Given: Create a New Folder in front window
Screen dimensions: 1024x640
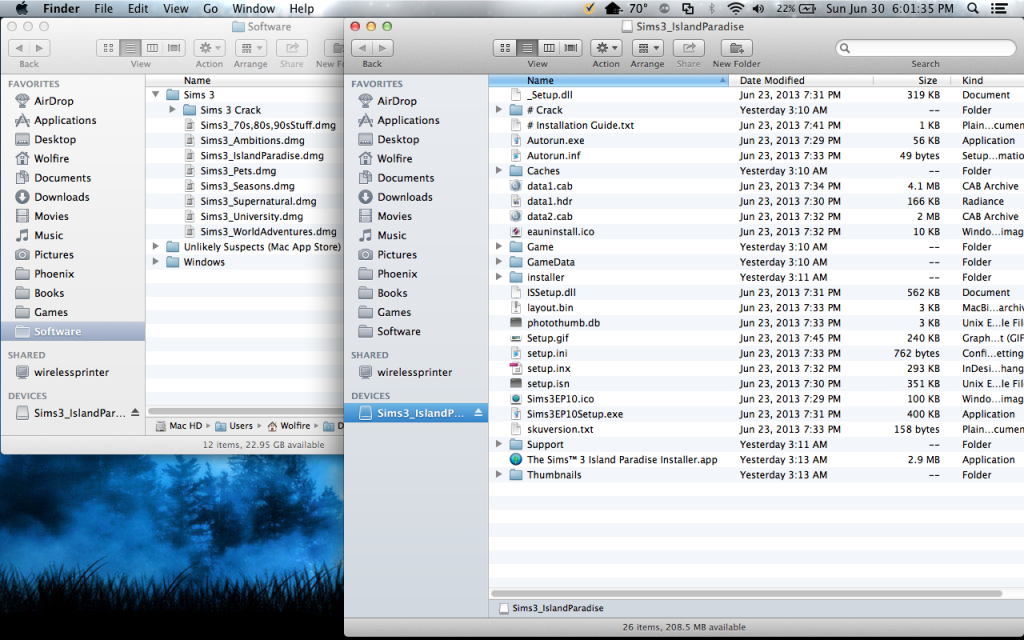Looking at the screenshot, I should (x=737, y=48).
